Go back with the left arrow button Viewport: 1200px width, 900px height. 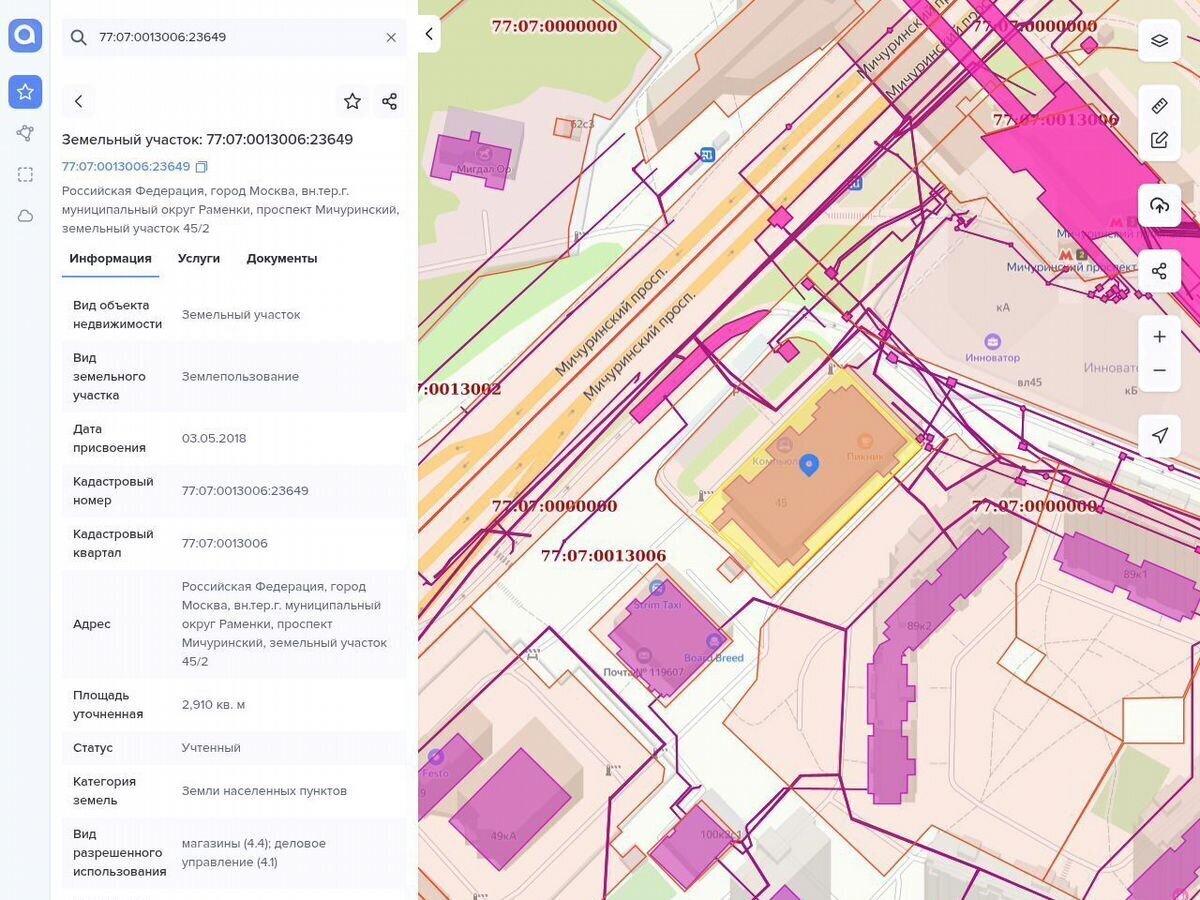(78, 101)
